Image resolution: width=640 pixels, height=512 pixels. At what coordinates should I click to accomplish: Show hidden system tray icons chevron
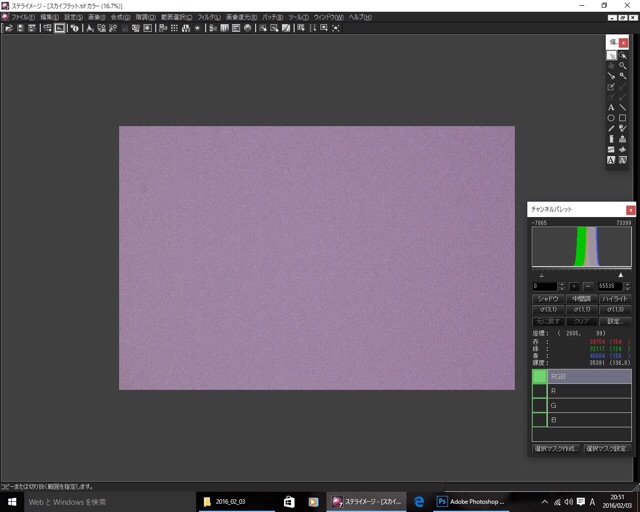(545, 502)
